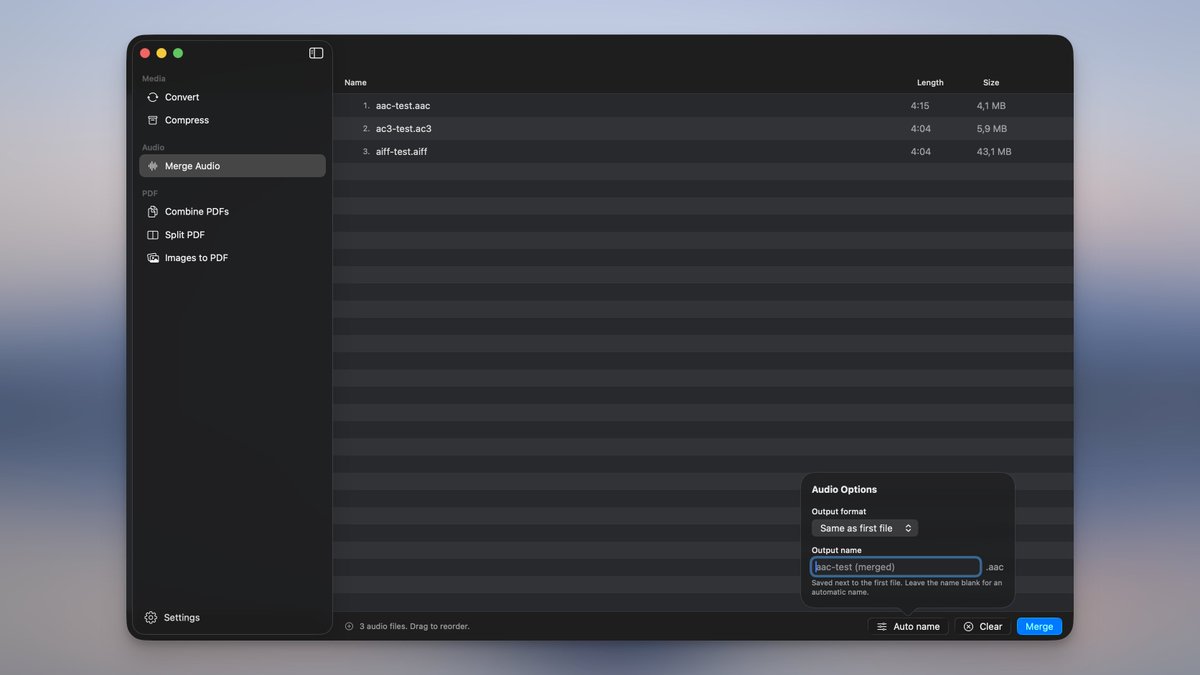This screenshot has height=675, width=1200.
Task: Click the Audio section heading
Action: (153, 147)
